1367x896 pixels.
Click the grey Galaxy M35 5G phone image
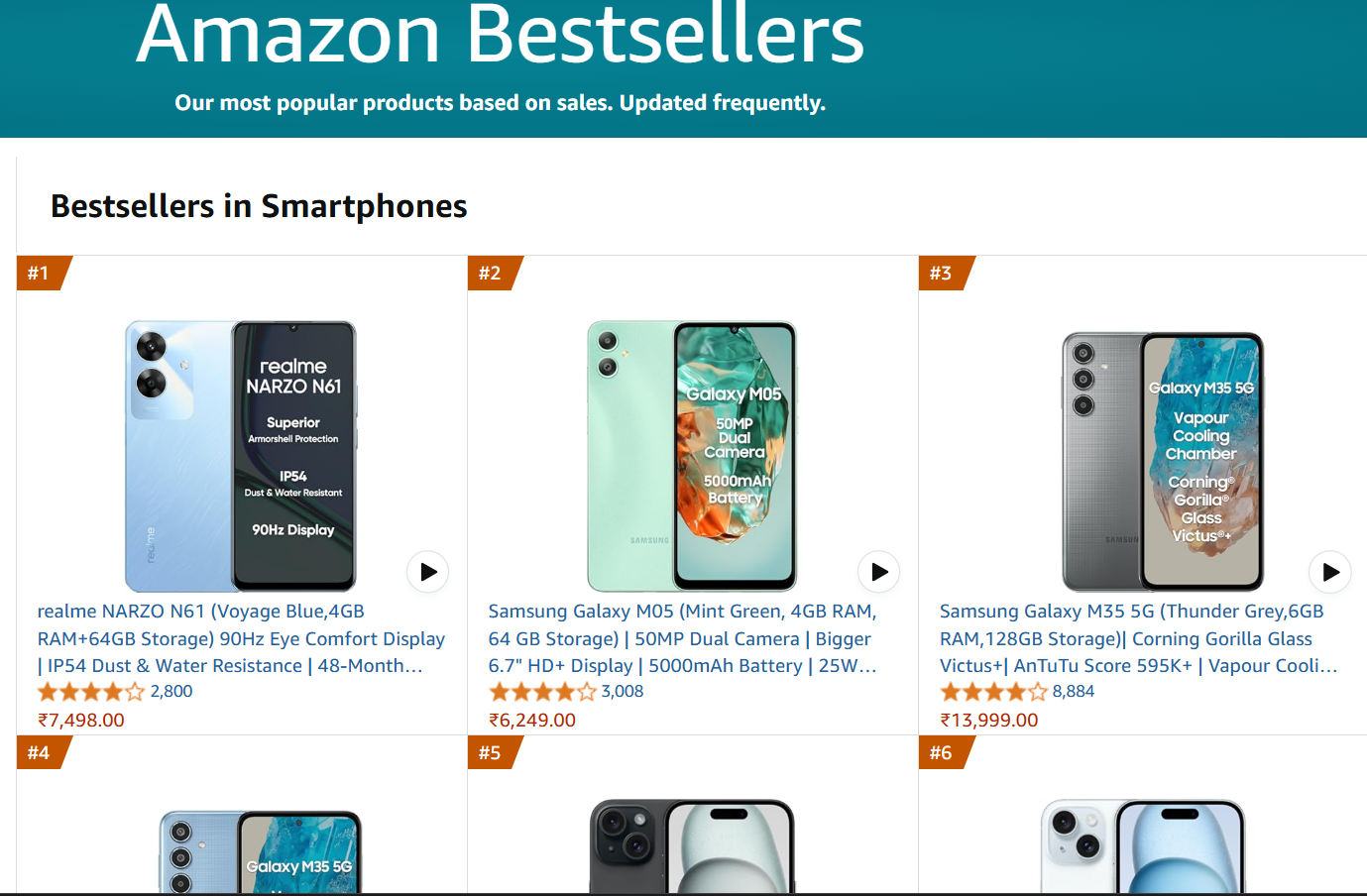tap(1163, 461)
